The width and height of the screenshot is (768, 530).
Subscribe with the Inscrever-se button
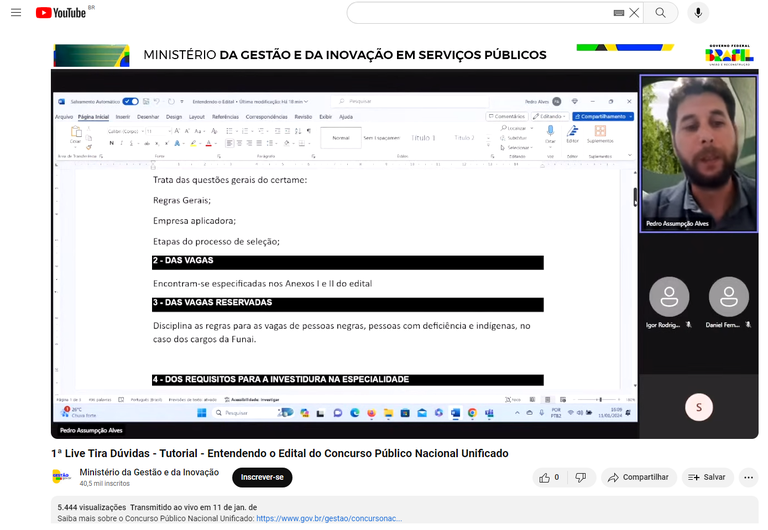click(x=262, y=477)
